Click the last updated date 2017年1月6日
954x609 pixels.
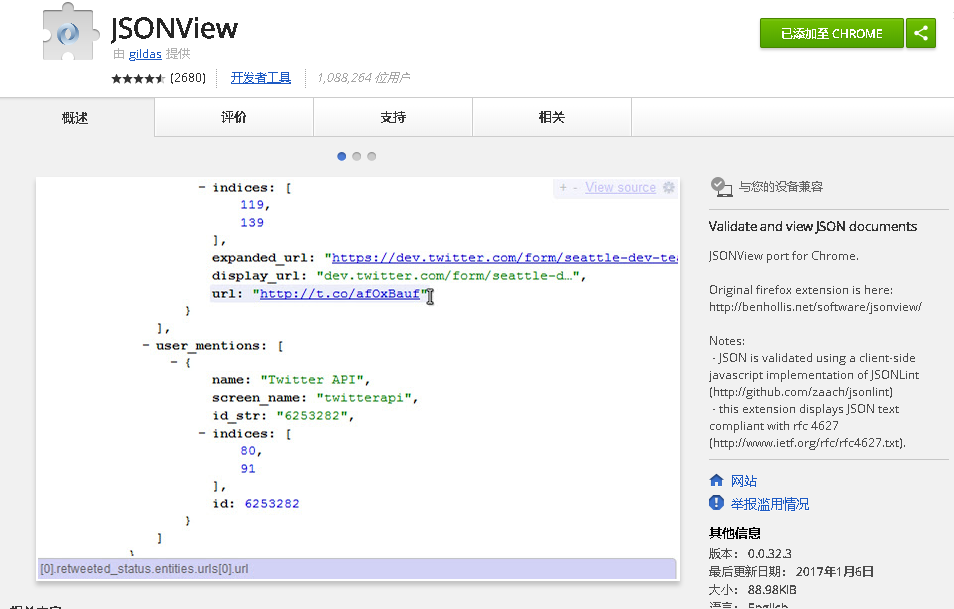(x=835, y=572)
